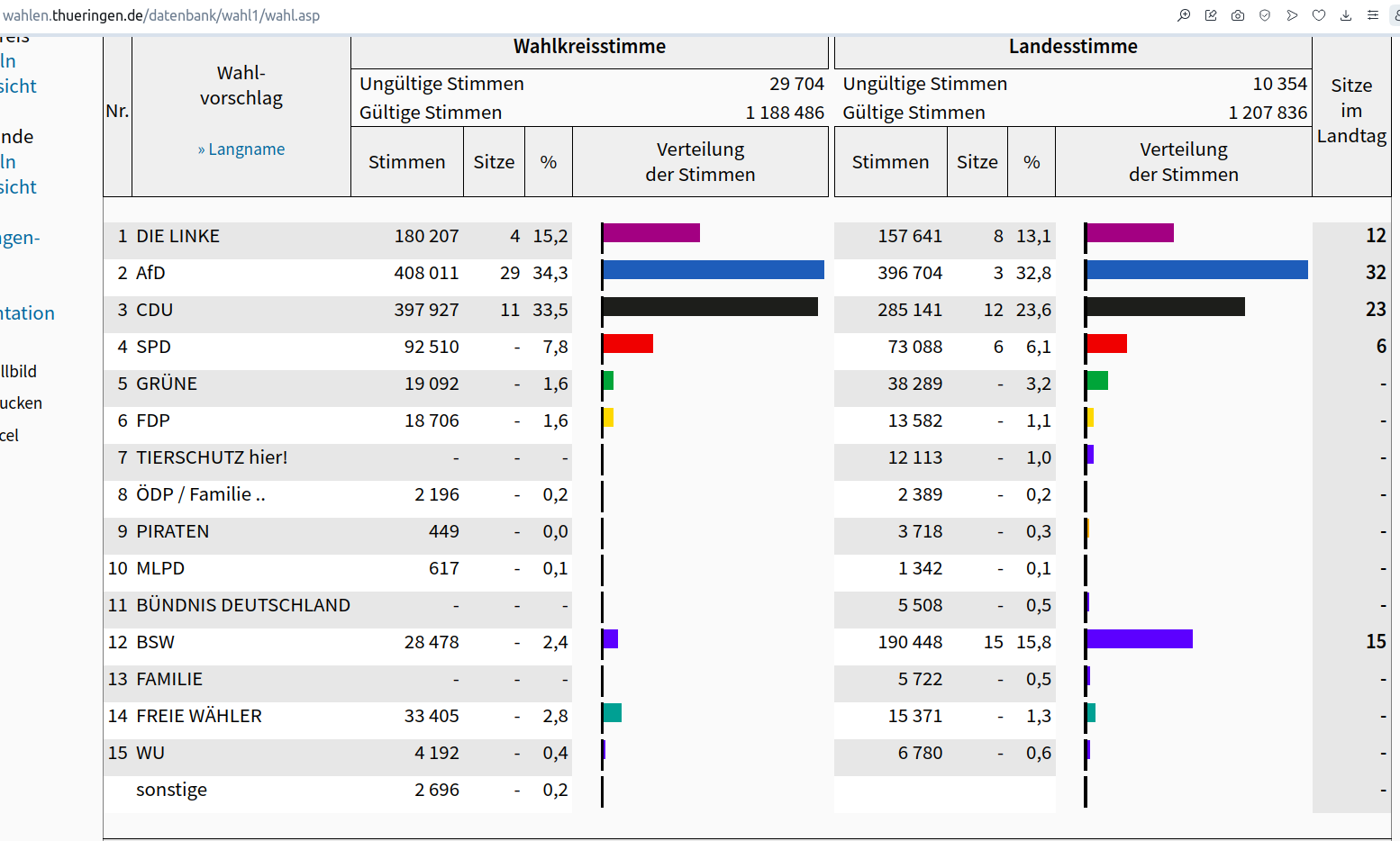Select the WU party name
The height and width of the screenshot is (841, 1400).
pos(150,753)
